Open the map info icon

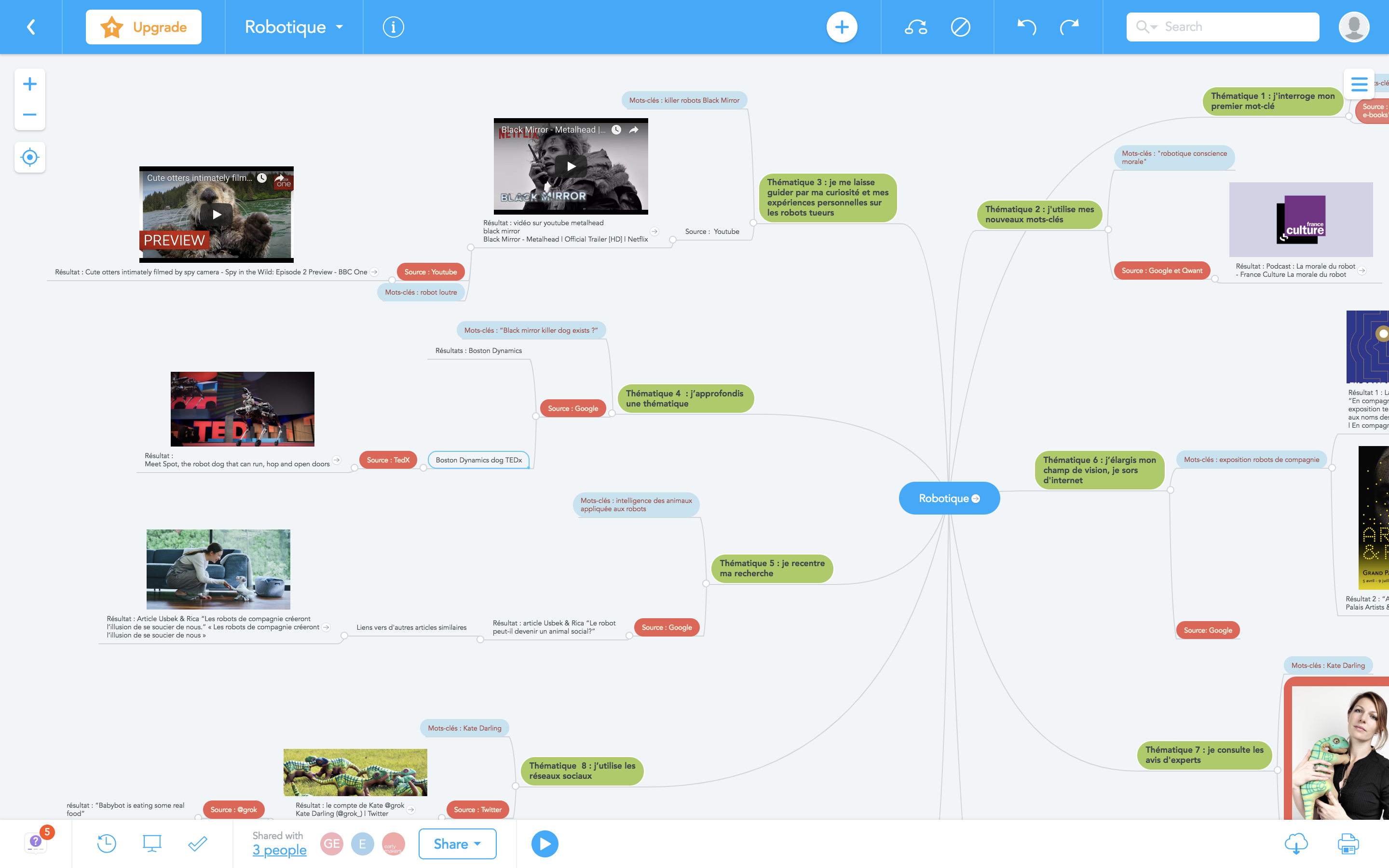click(393, 27)
